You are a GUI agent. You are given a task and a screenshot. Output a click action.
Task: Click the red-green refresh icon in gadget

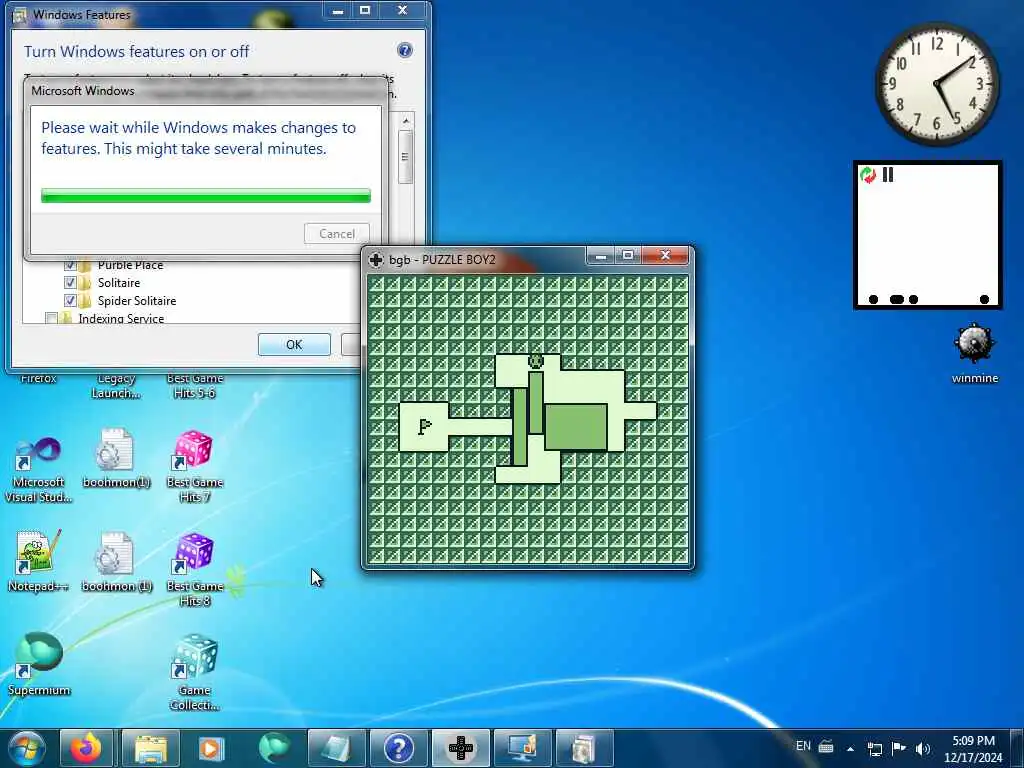click(868, 174)
